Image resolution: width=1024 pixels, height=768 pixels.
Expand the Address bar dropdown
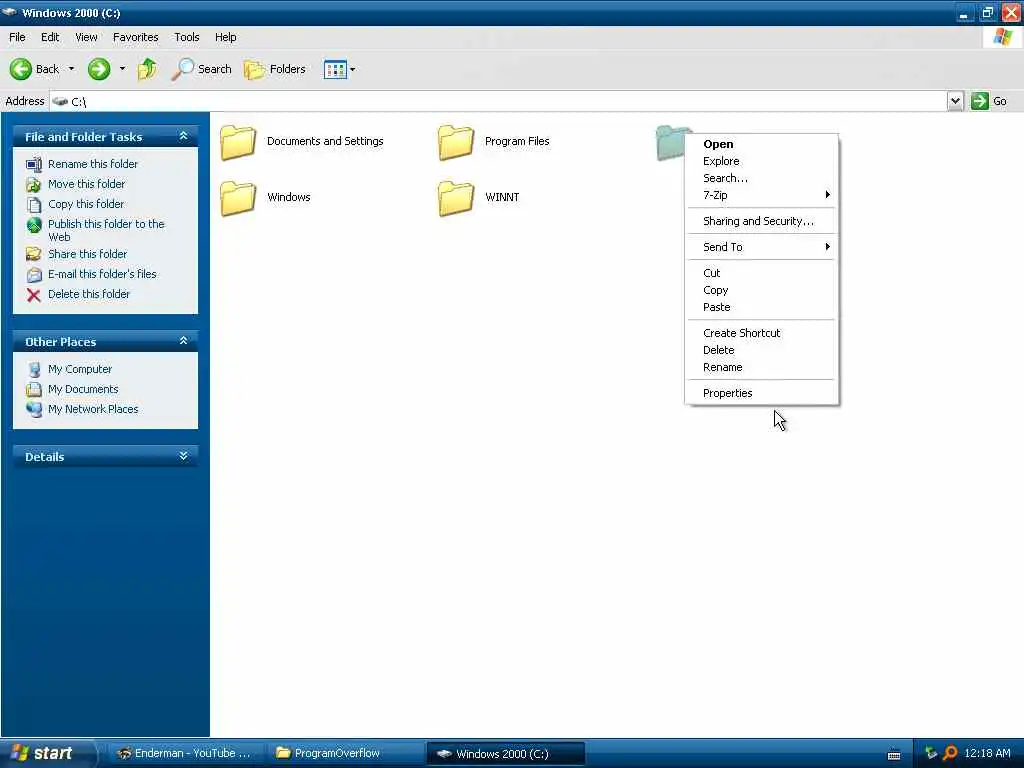[x=955, y=101]
